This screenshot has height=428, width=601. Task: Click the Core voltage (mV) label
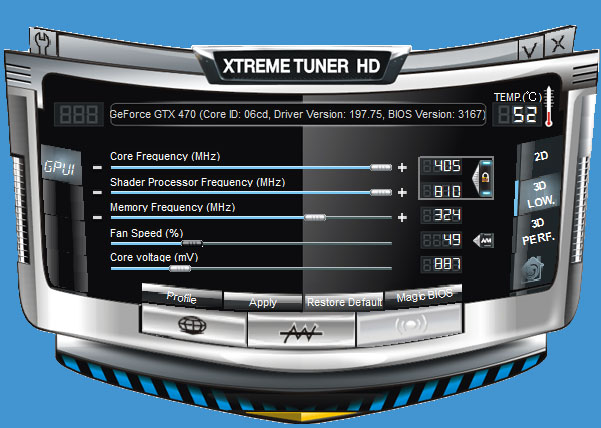[x=154, y=257]
